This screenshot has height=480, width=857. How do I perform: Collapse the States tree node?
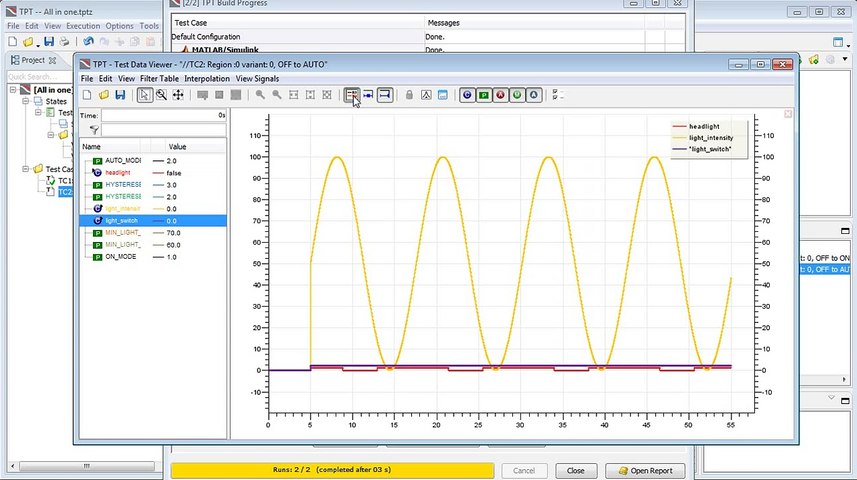[x=27, y=101]
